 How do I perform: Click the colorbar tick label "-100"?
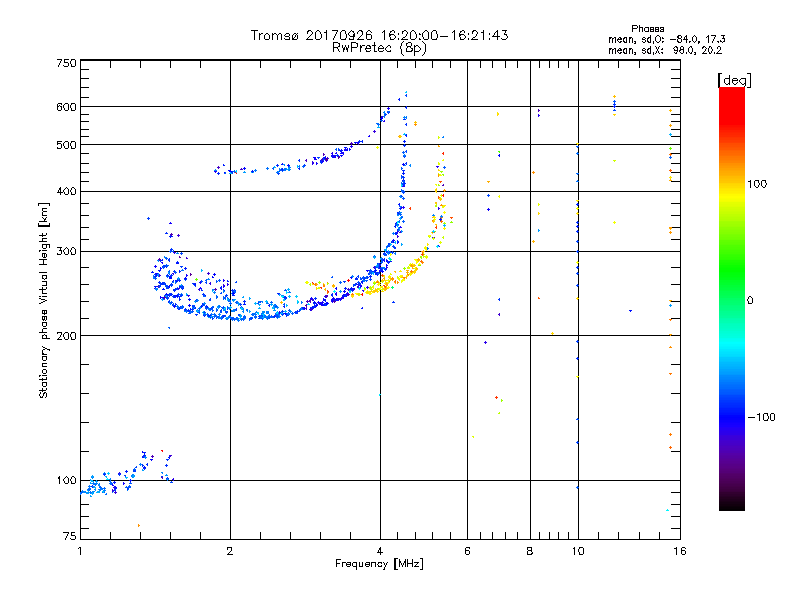point(761,417)
